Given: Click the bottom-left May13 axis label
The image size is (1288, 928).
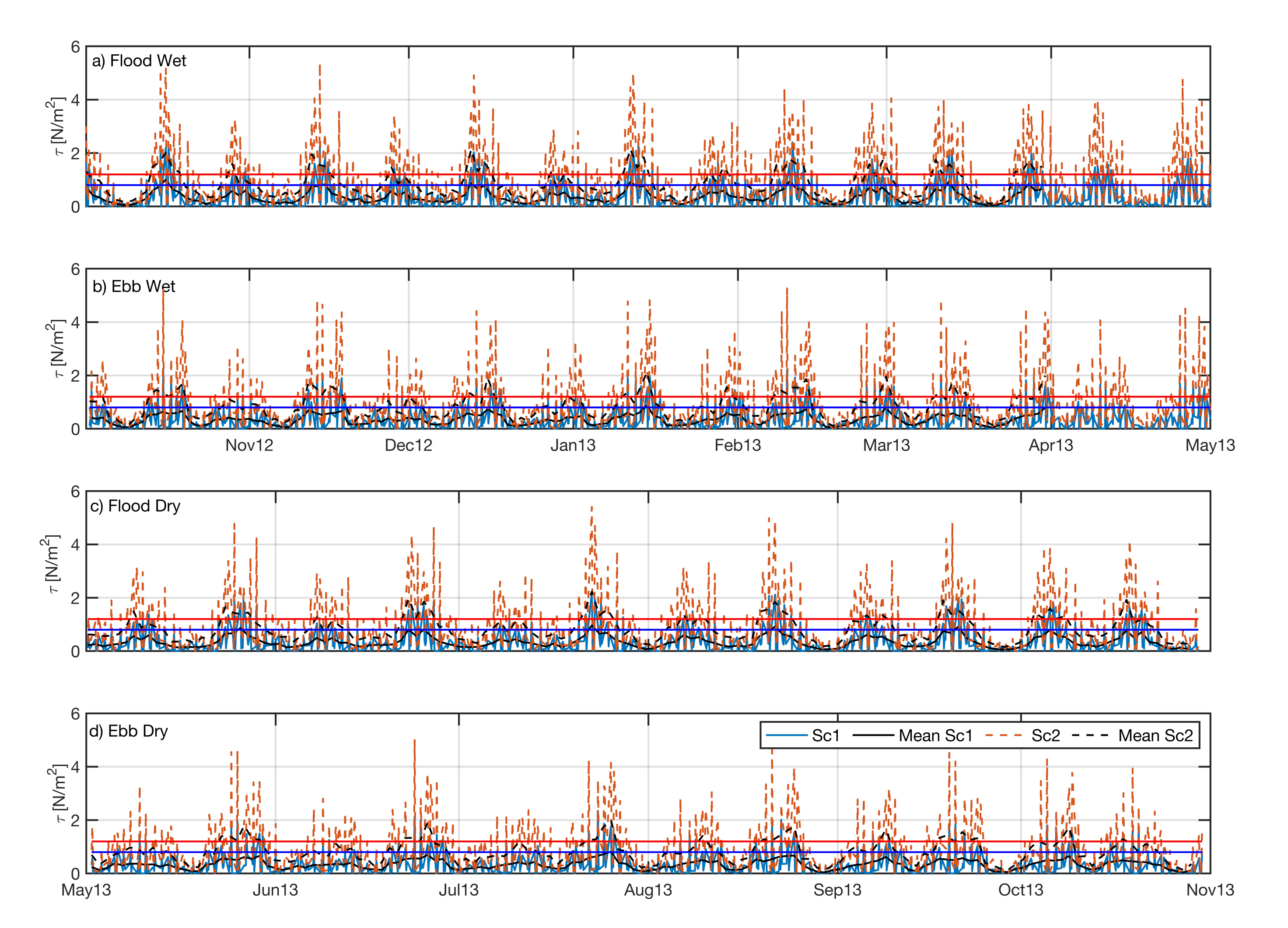Looking at the screenshot, I should [x=86, y=890].
